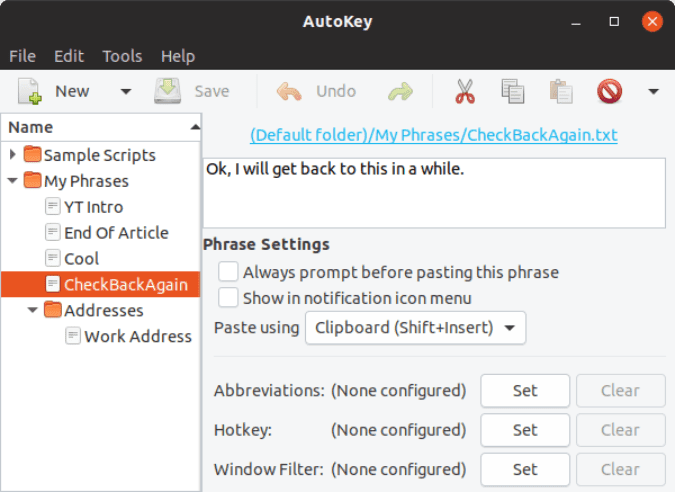This screenshot has width=675, height=492.
Task: Open the Paste using Clipboard dropdown
Action: point(415,328)
